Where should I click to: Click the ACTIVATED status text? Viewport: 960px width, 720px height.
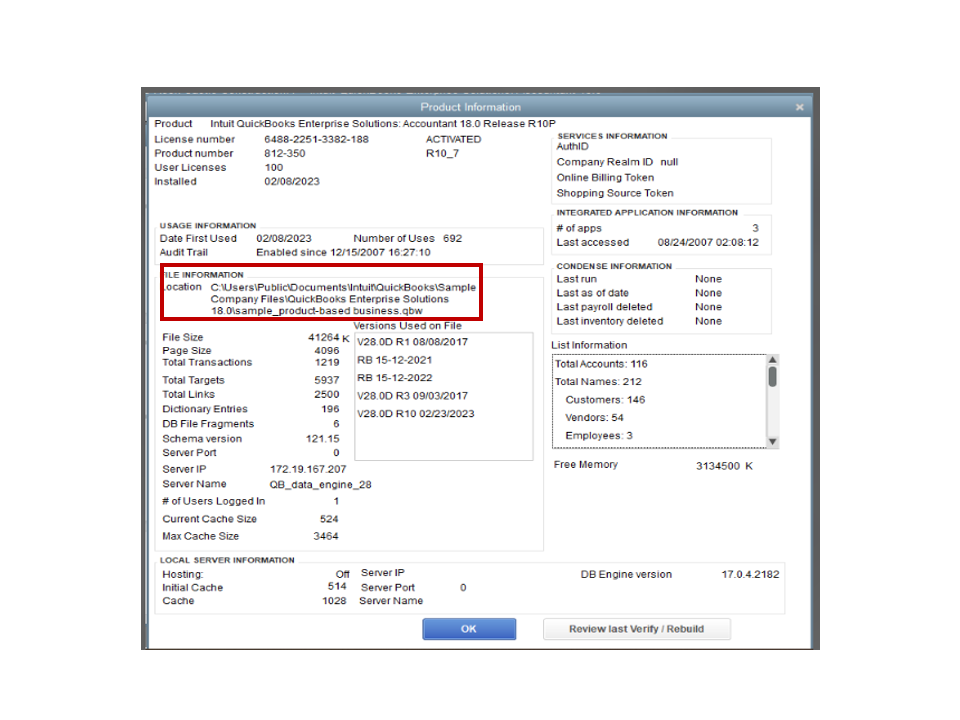(x=454, y=140)
